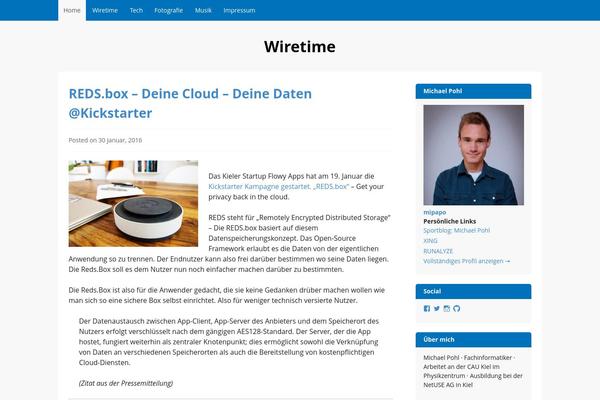
Task: Click Vollständiges Profil anzeigen link
Action: tap(466, 261)
